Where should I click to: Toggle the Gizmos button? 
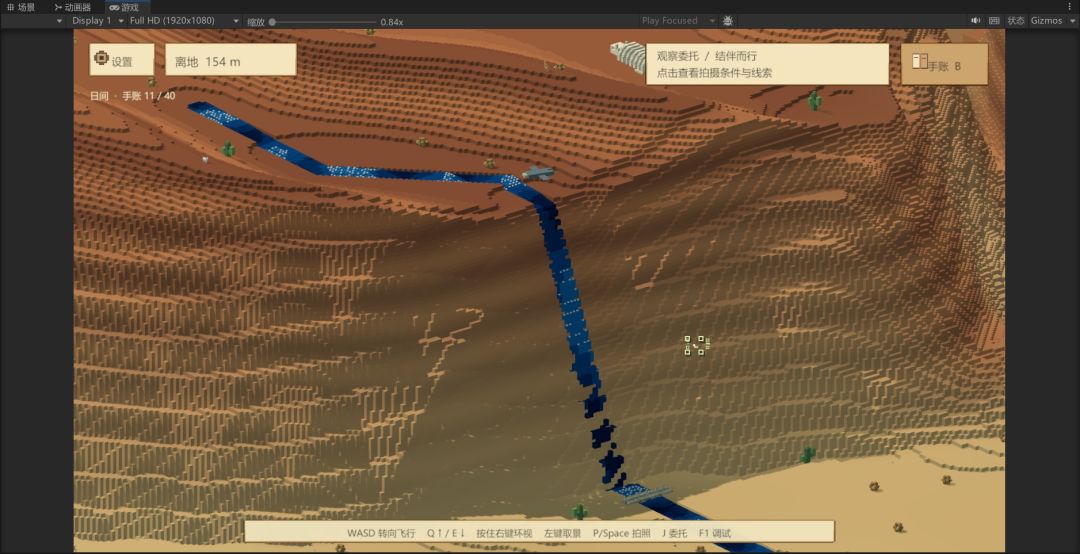(1046, 21)
